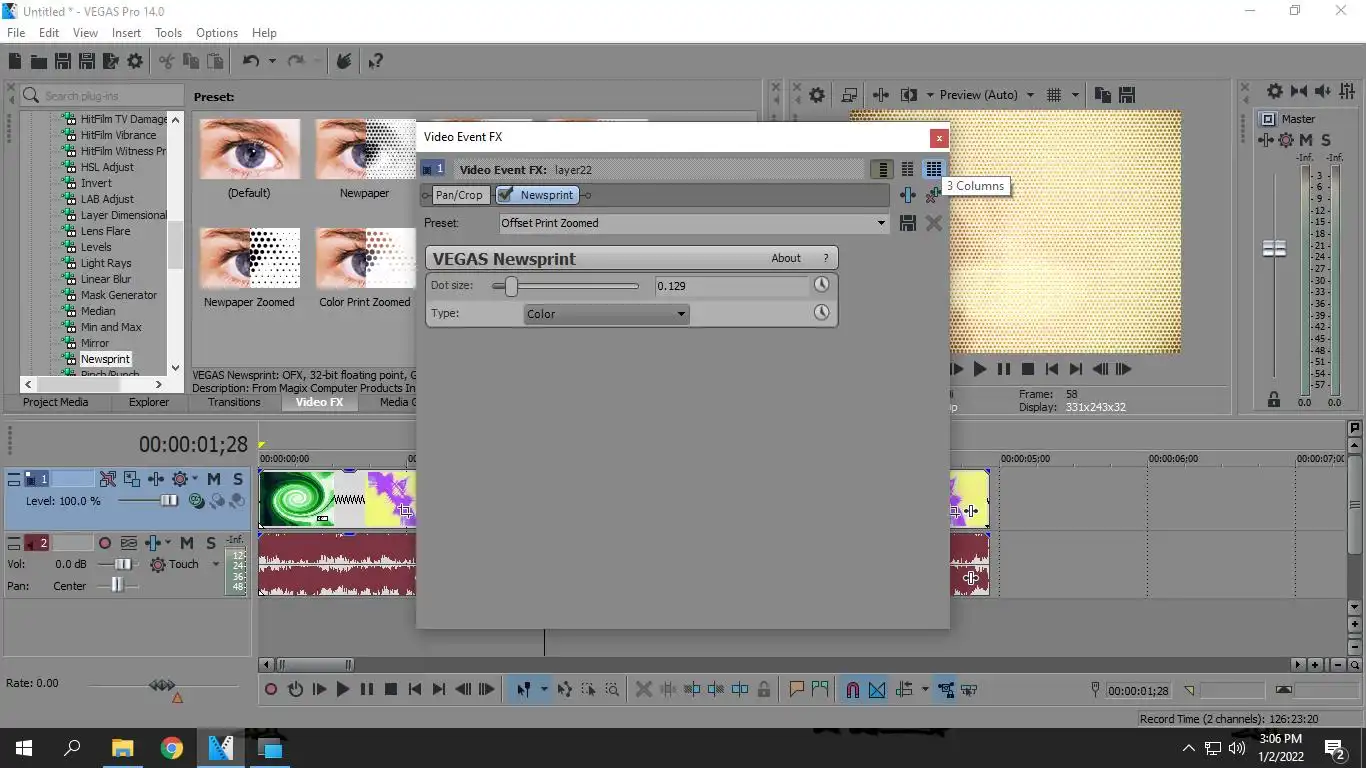1366x768 pixels.
Task: Open the Insert menu
Action: (x=126, y=33)
